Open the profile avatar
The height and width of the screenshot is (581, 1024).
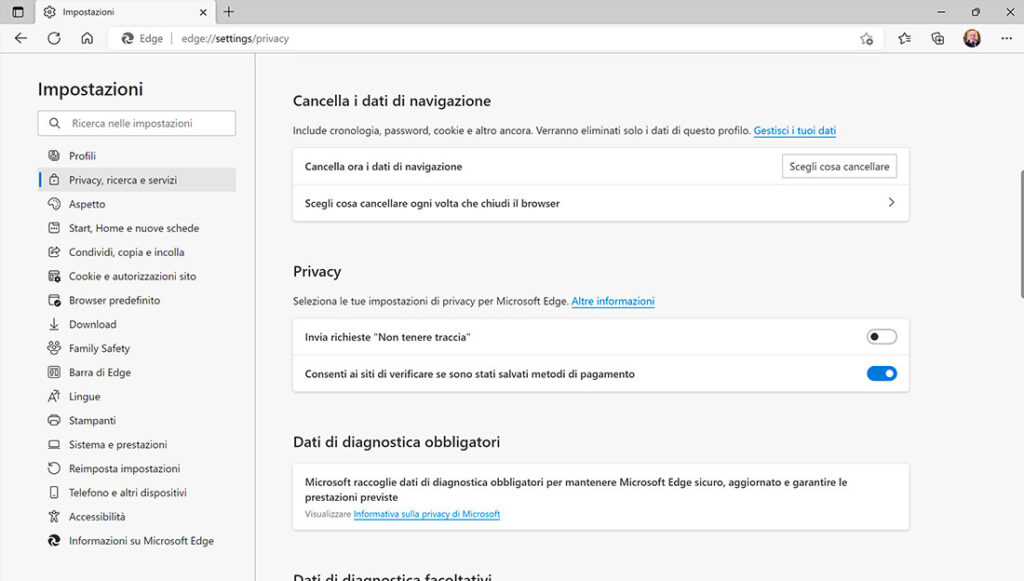pos(972,39)
